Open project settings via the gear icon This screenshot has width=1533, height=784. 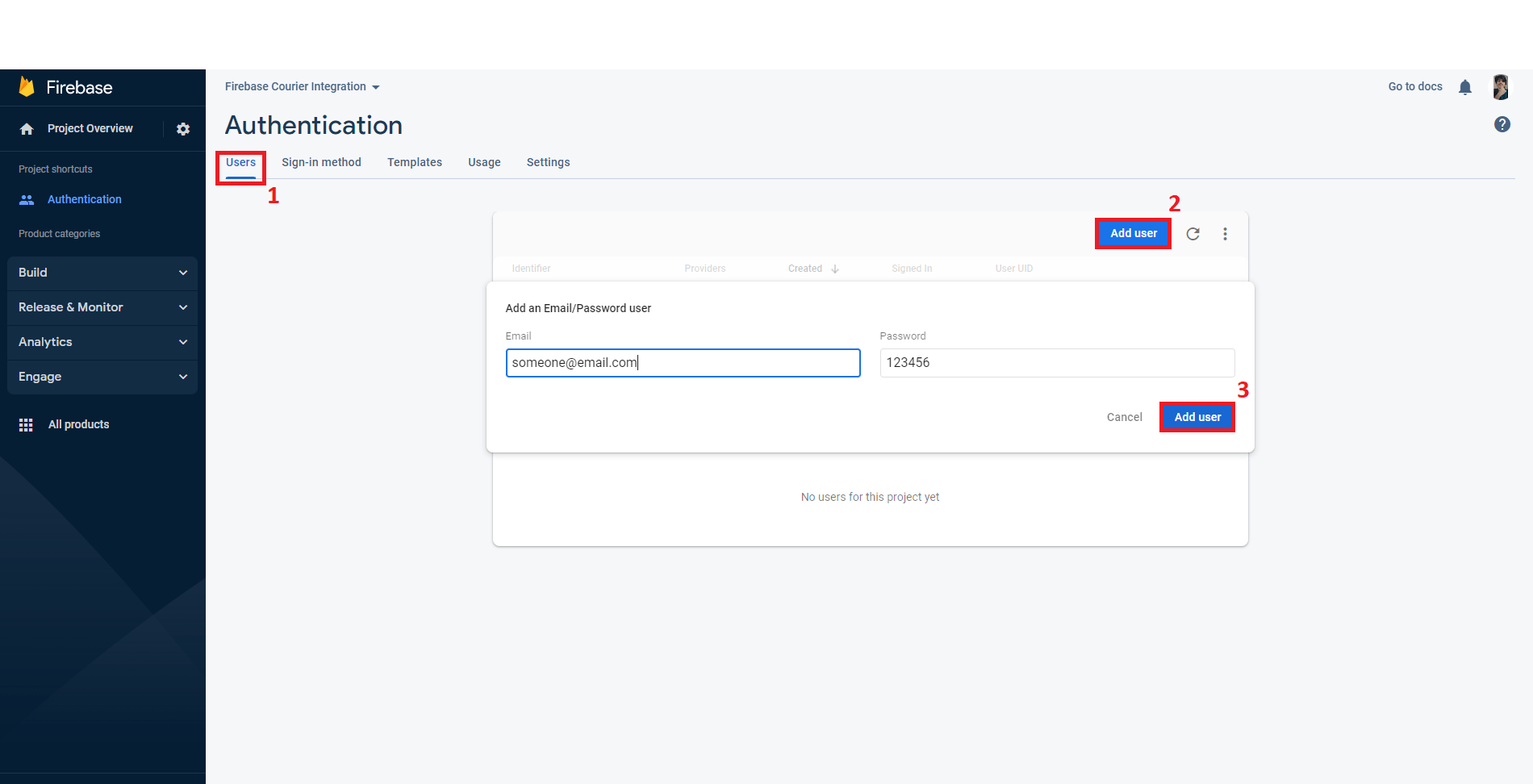point(183,128)
